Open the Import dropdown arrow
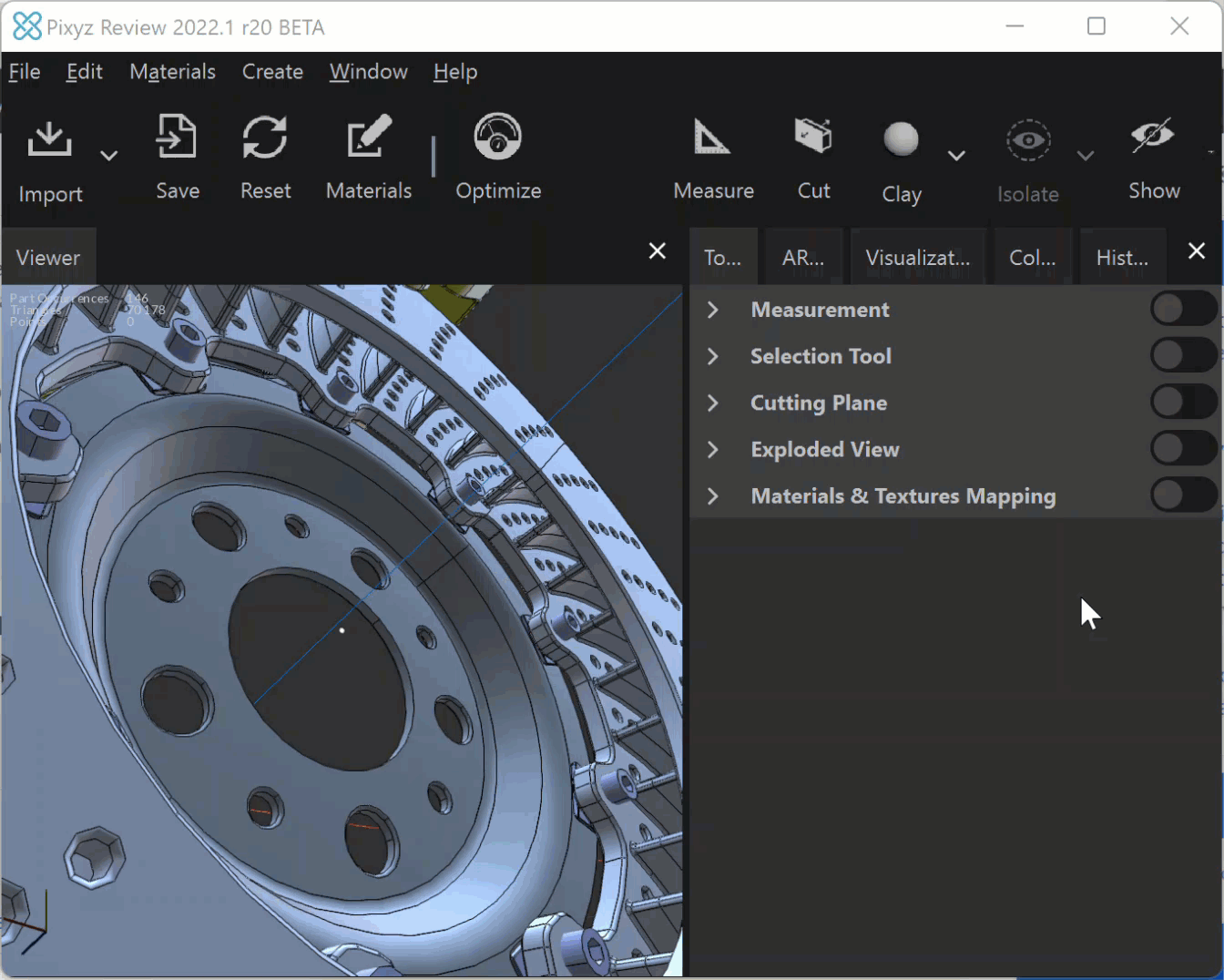The image size is (1224, 980). click(108, 156)
